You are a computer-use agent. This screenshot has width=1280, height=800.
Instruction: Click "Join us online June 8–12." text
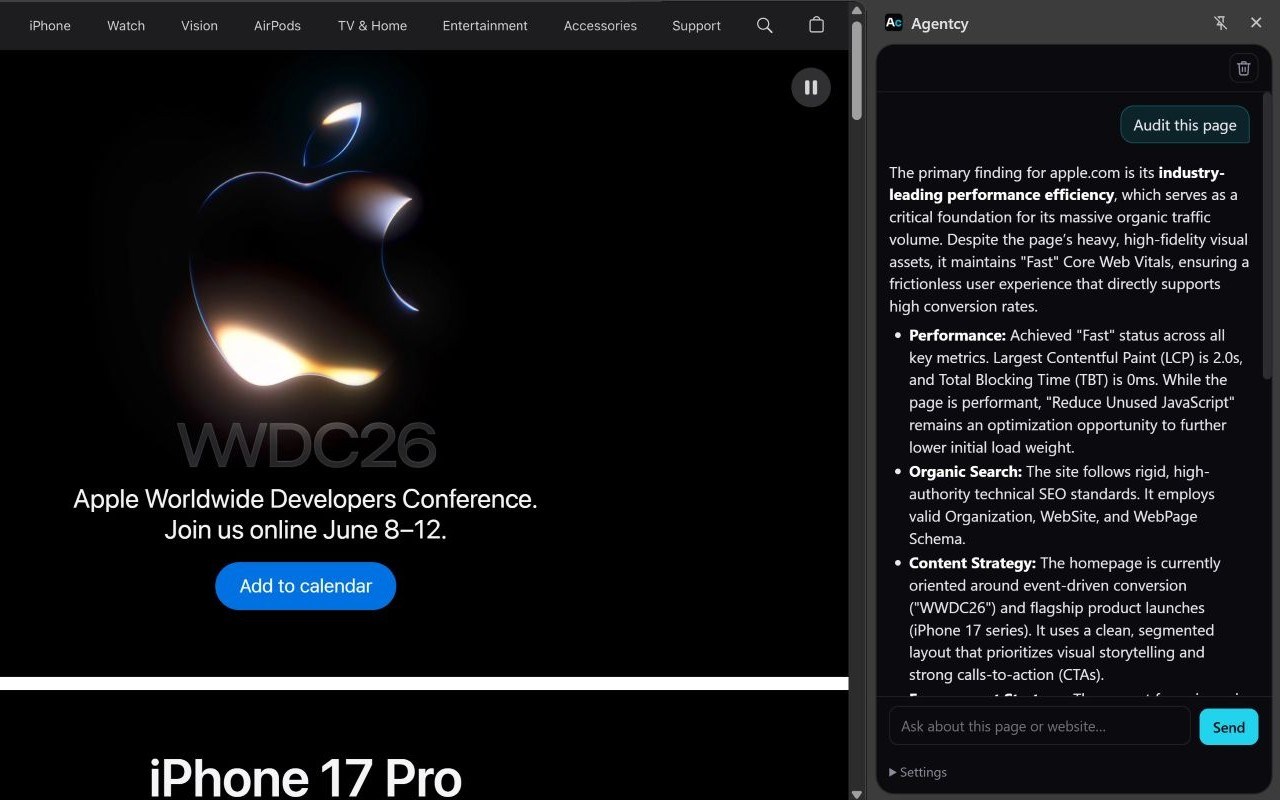click(305, 530)
